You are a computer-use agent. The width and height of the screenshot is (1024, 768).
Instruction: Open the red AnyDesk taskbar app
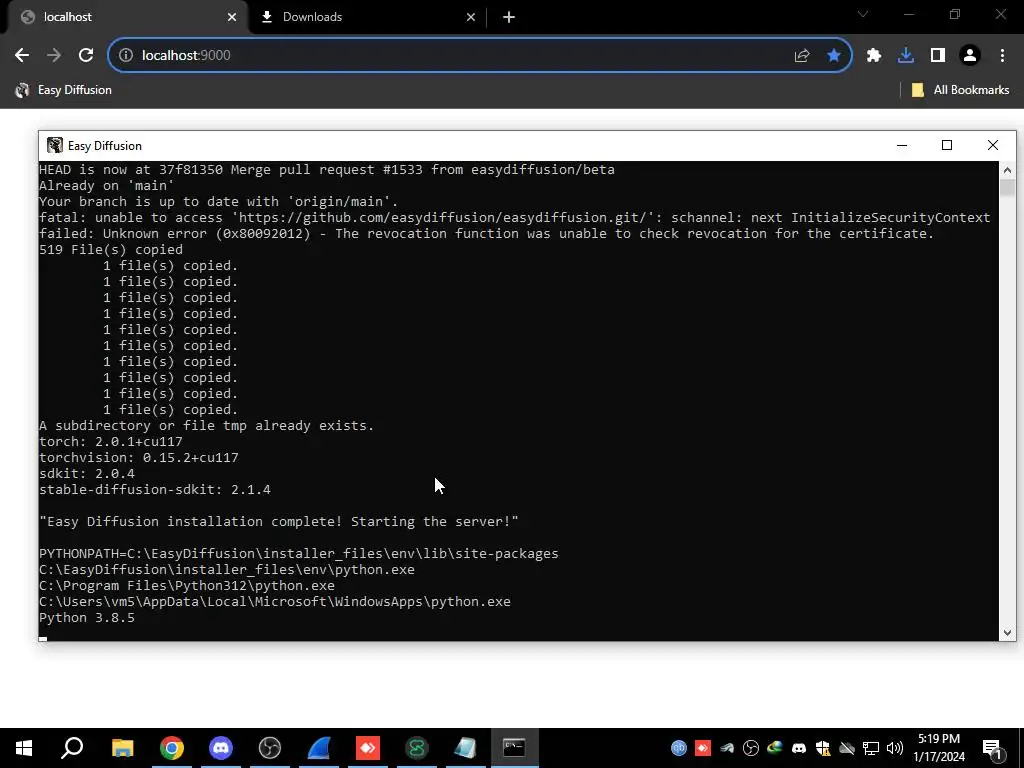click(368, 748)
